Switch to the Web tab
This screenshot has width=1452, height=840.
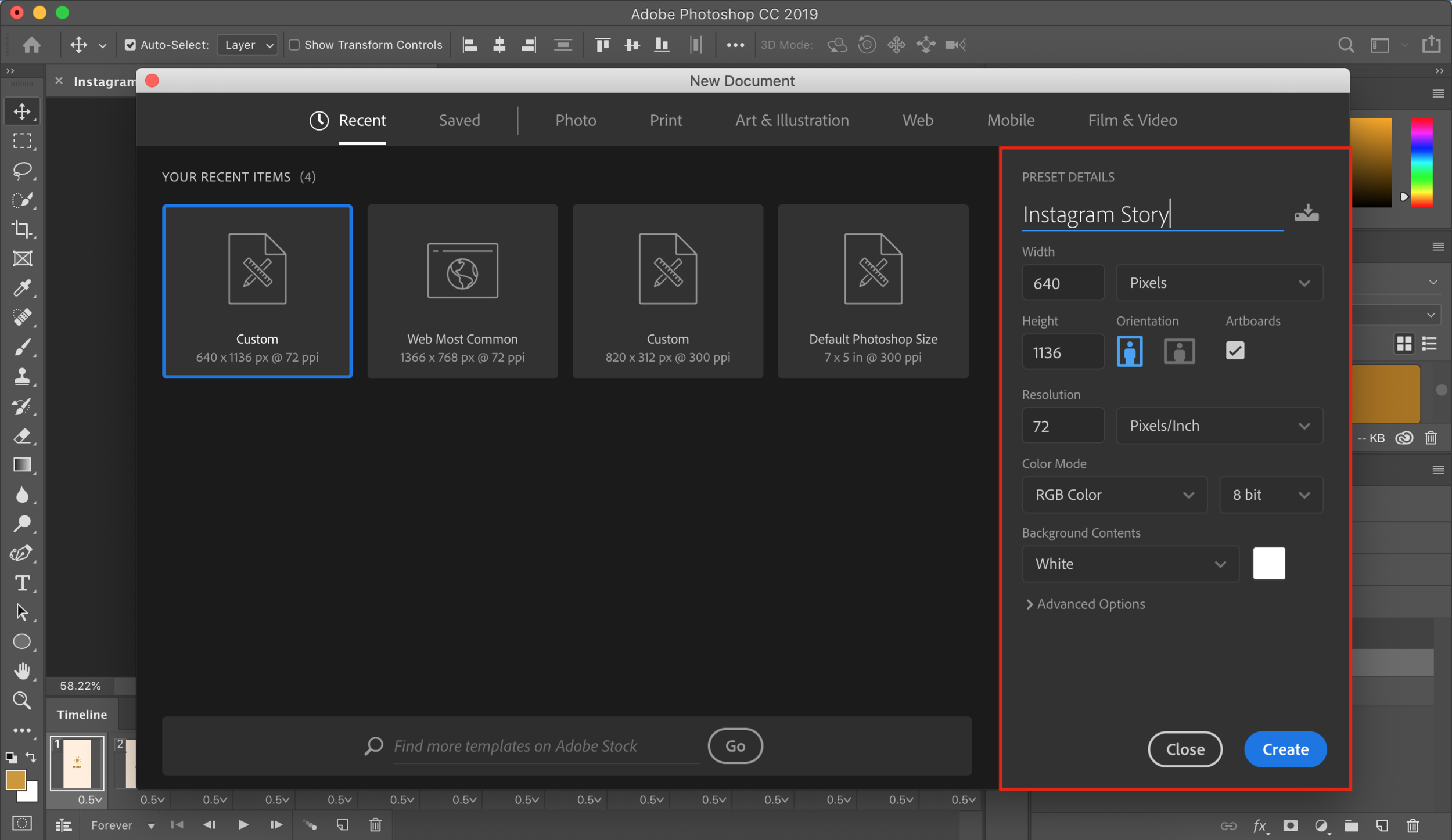(x=918, y=120)
